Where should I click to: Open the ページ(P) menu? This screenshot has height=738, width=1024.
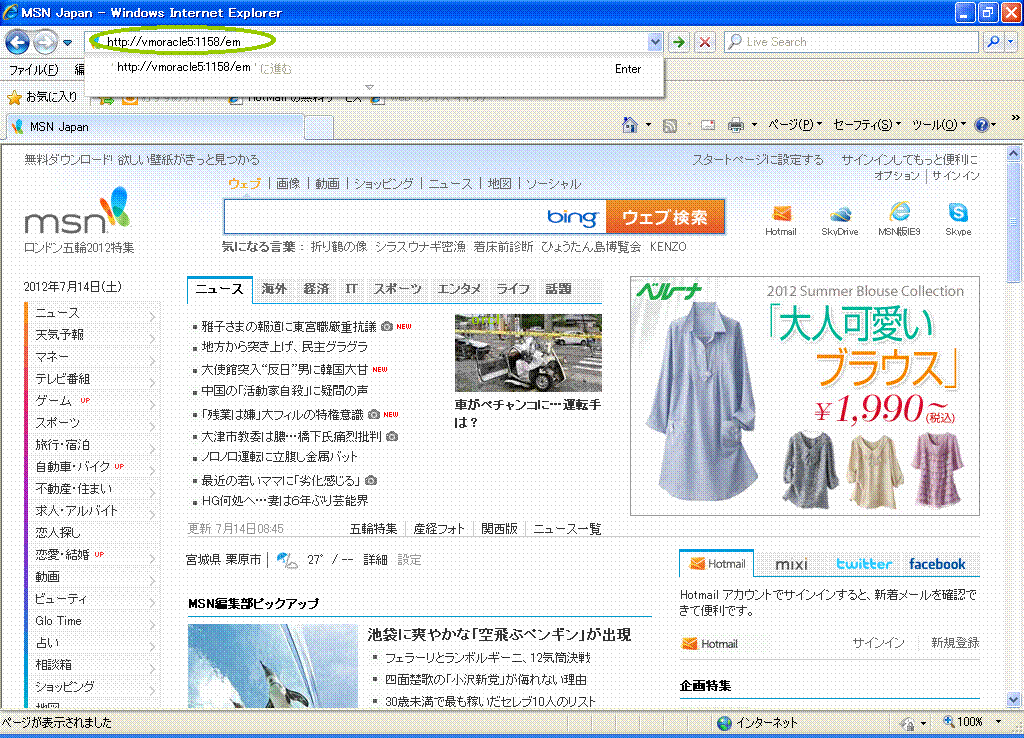pos(795,125)
